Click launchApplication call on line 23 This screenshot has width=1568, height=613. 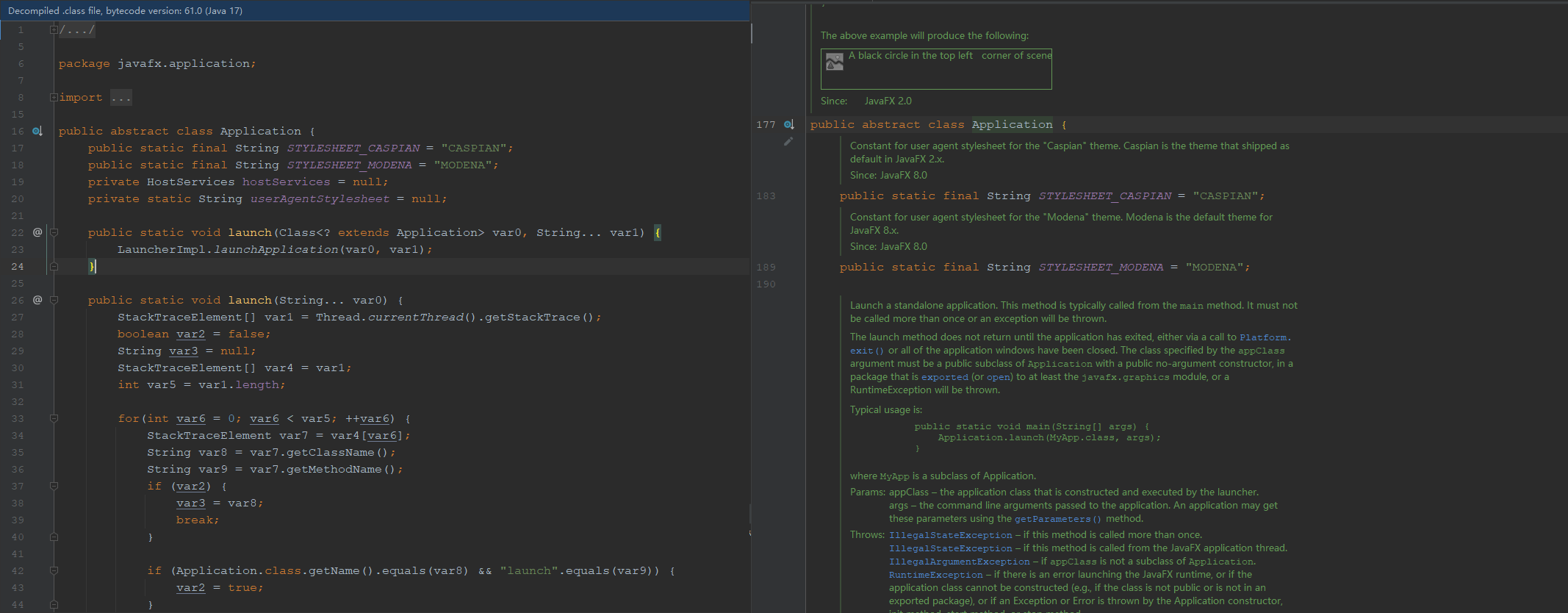click(x=276, y=249)
